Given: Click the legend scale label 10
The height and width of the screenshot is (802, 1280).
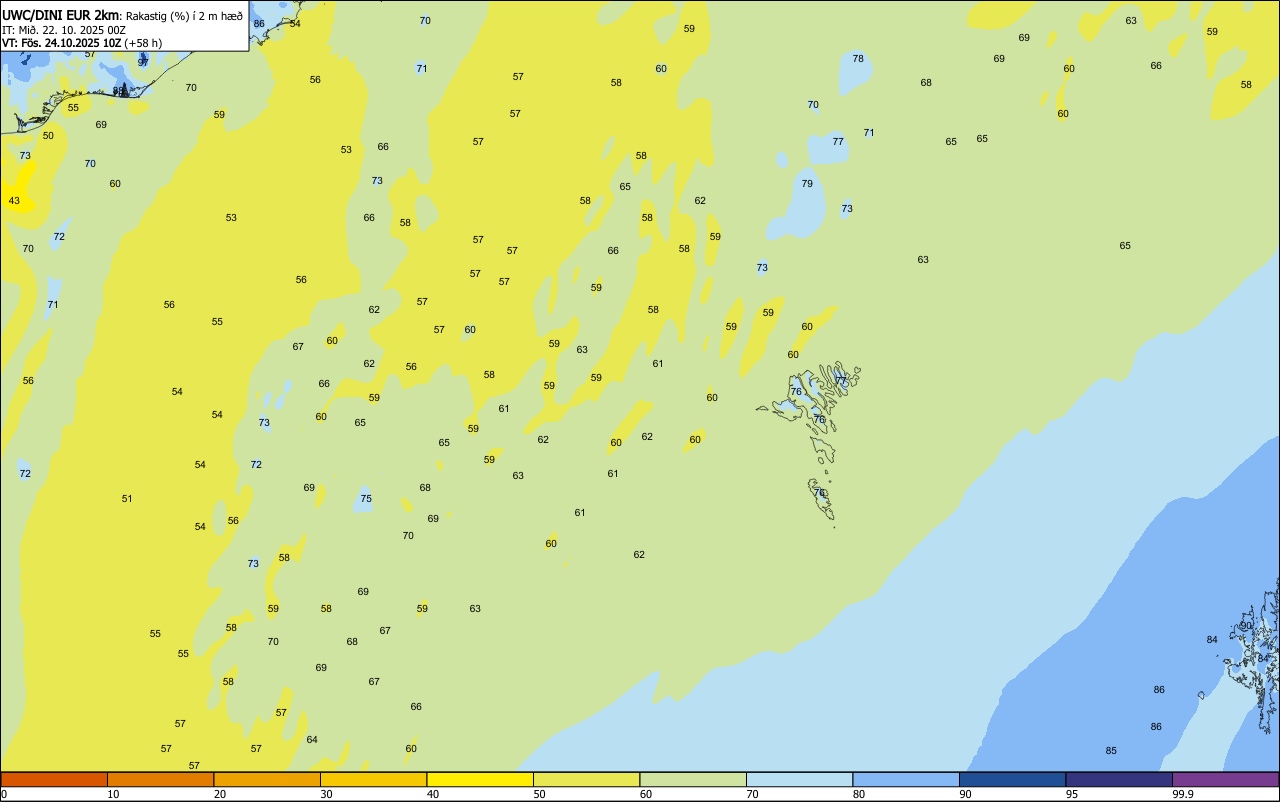Looking at the screenshot, I should 113,794.
